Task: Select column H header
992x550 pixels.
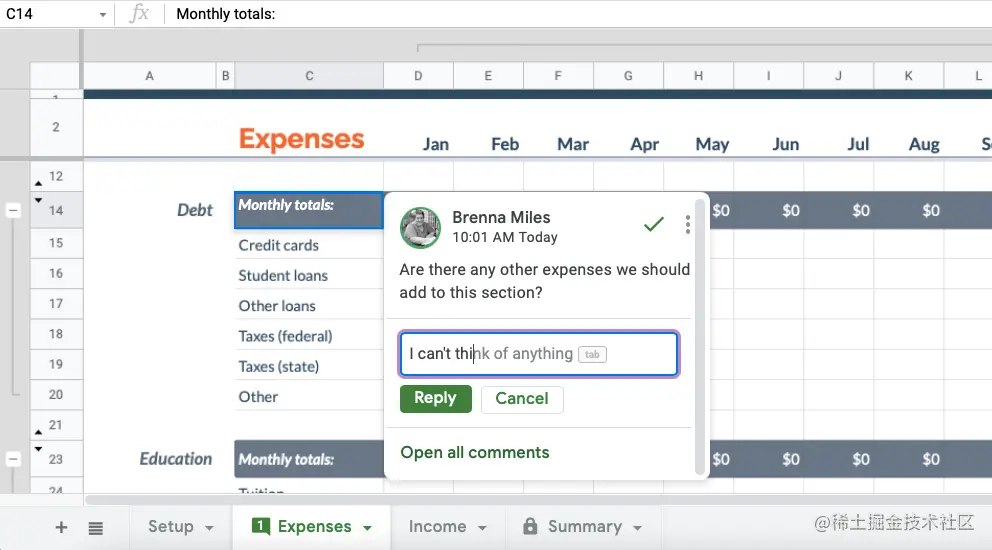Action: [698, 76]
